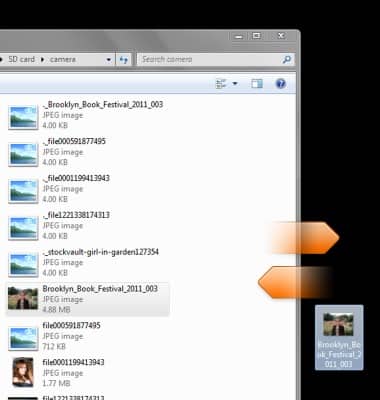This screenshot has height=400, width=380.
Task: Click the ._stockvault-girl-in-garden127354 file name
Action: tap(101, 252)
